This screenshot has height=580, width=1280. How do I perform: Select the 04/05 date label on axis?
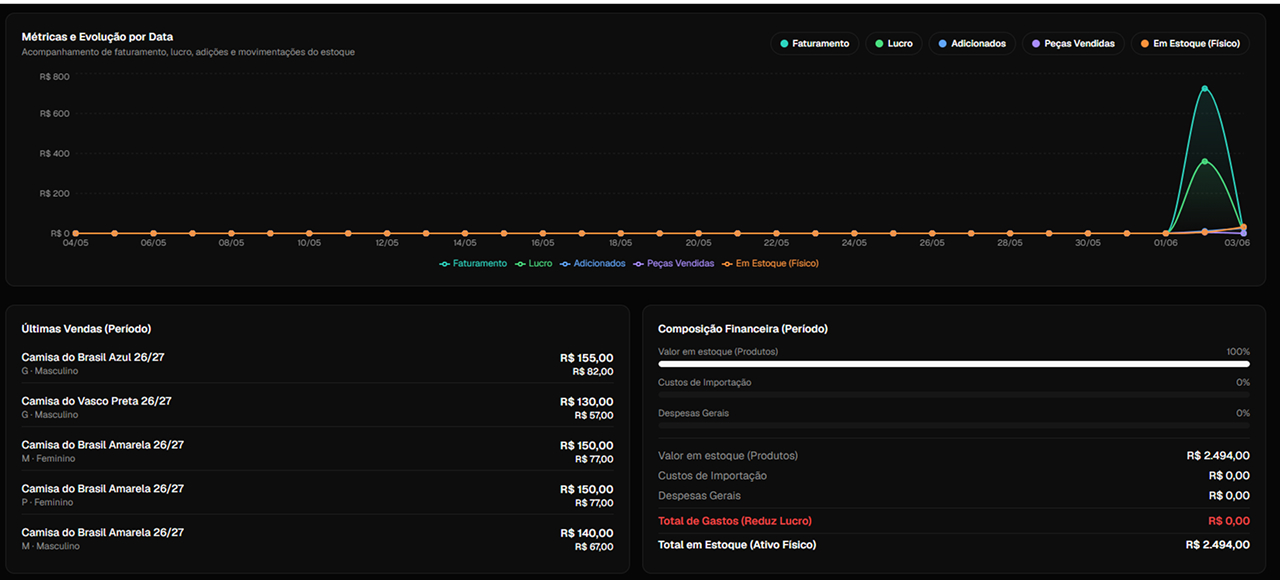point(75,243)
